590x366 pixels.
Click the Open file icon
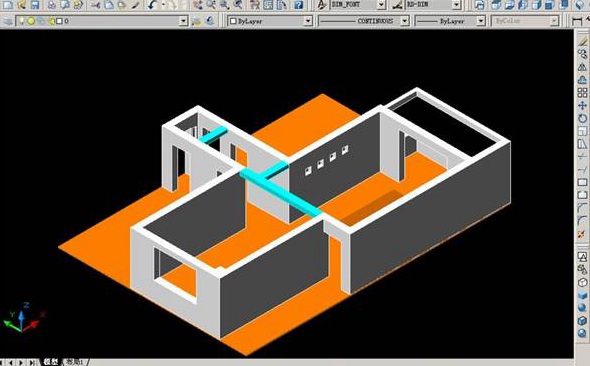tap(21, 5)
